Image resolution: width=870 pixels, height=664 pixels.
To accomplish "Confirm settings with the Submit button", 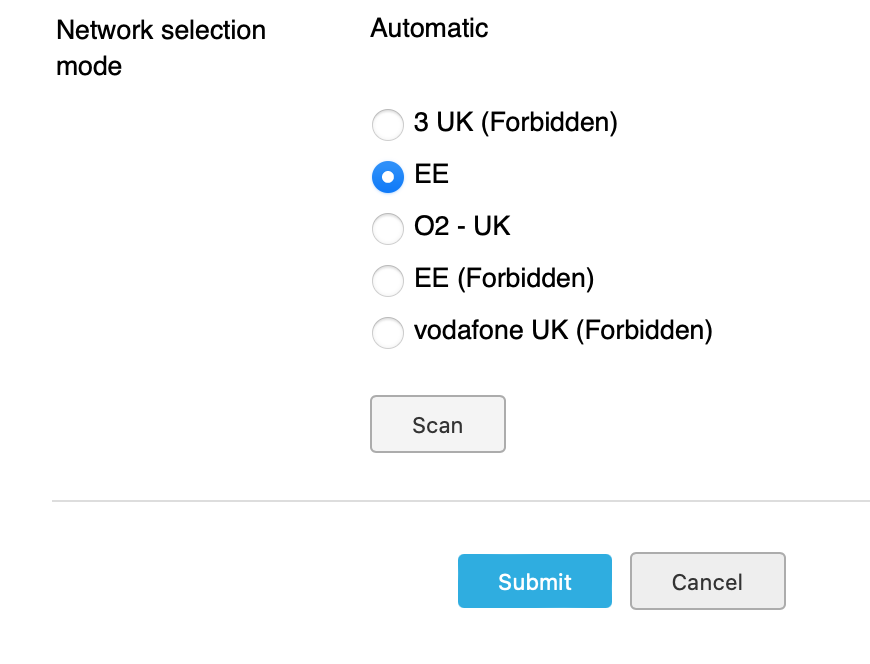I will 534,581.
